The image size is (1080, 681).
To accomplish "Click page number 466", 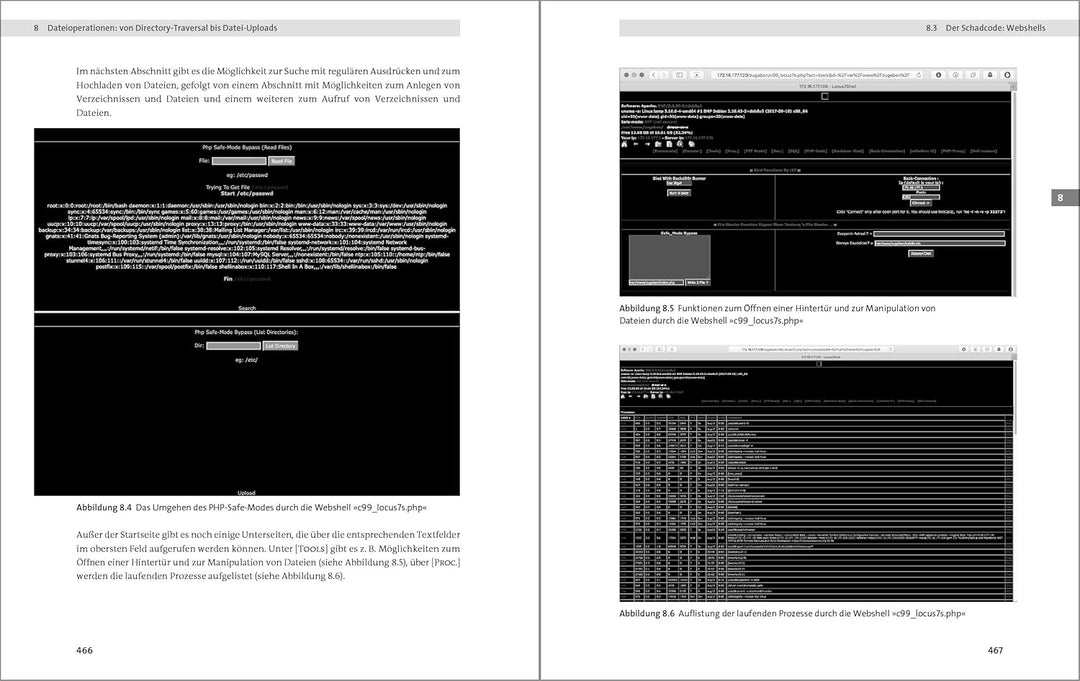I will [x=84, y=650].
